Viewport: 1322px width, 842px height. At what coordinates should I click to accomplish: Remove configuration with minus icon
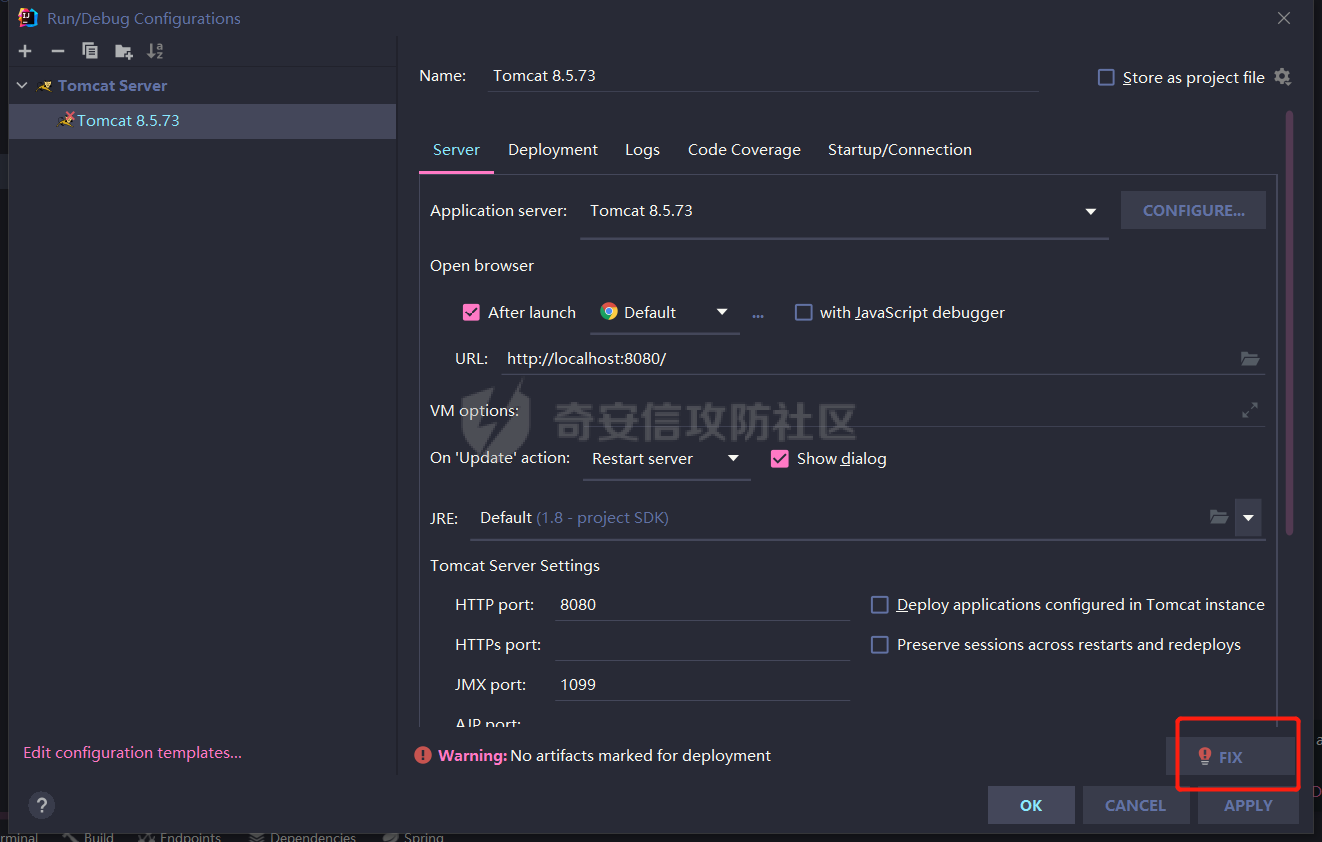[x=57, y=51]
